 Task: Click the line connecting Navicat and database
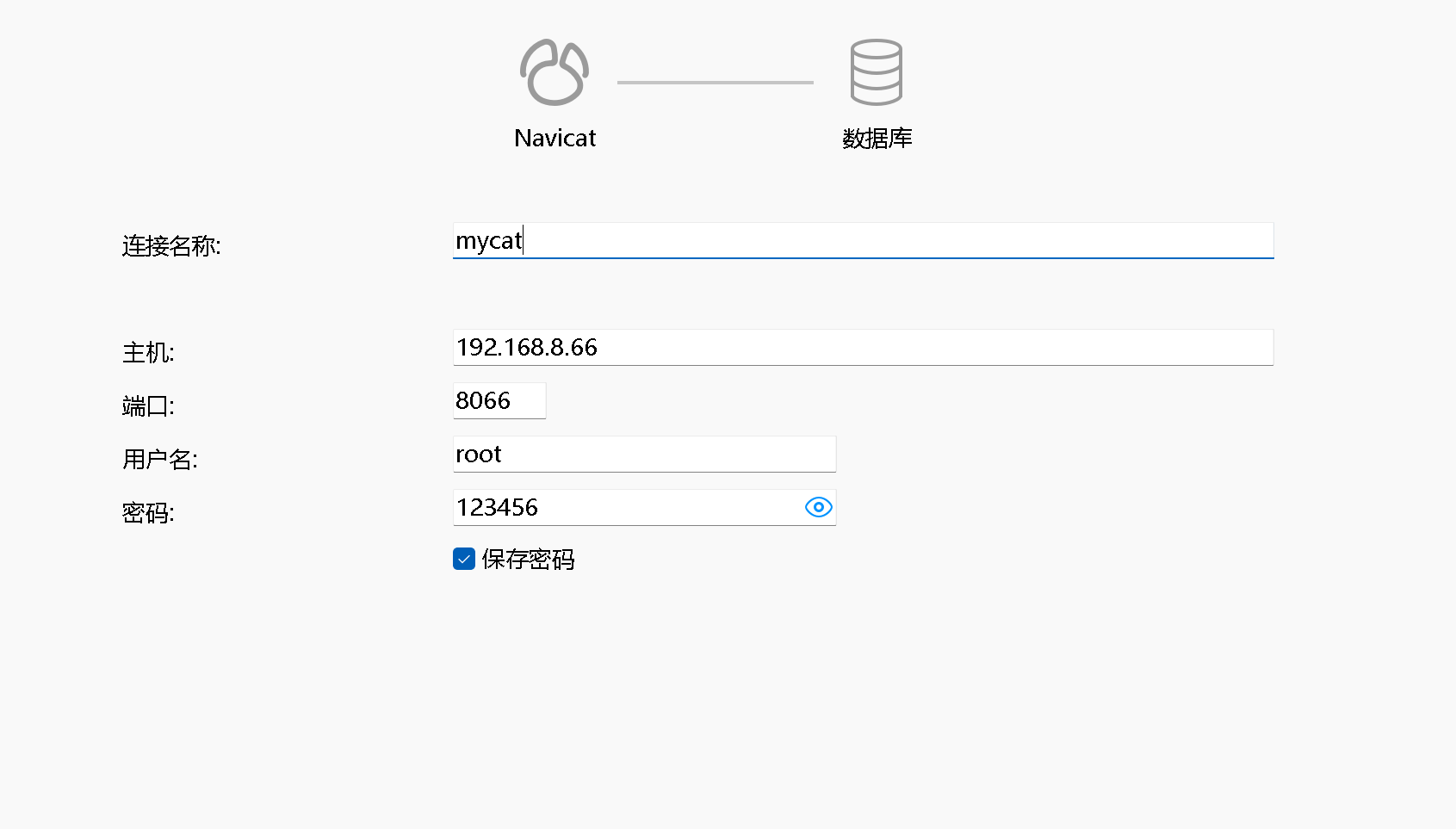(x=715, y=83)
